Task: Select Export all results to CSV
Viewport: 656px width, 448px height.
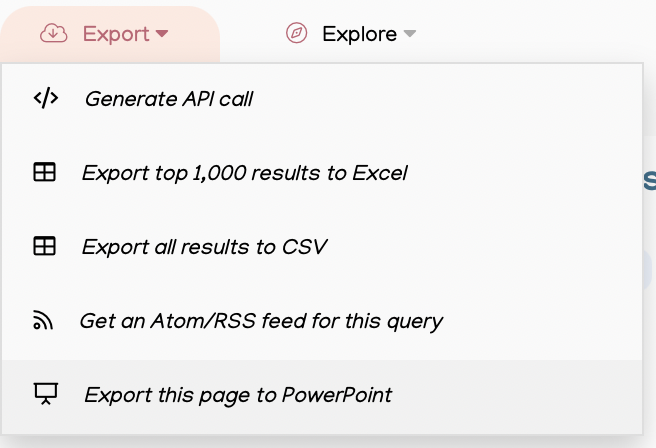Action: pos(204,247)
